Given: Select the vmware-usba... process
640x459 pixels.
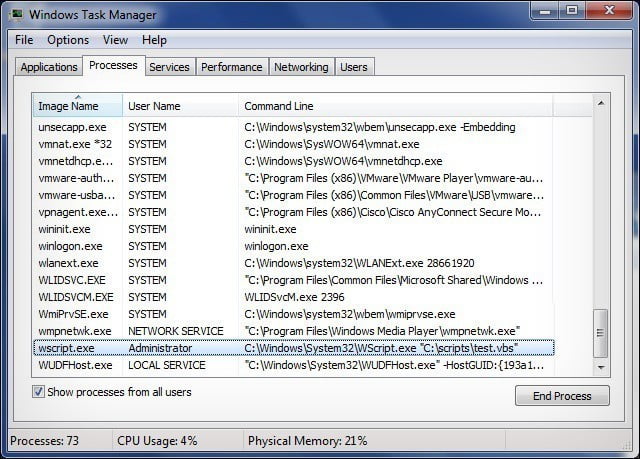Looking at the screenshot, I should 293,195.
